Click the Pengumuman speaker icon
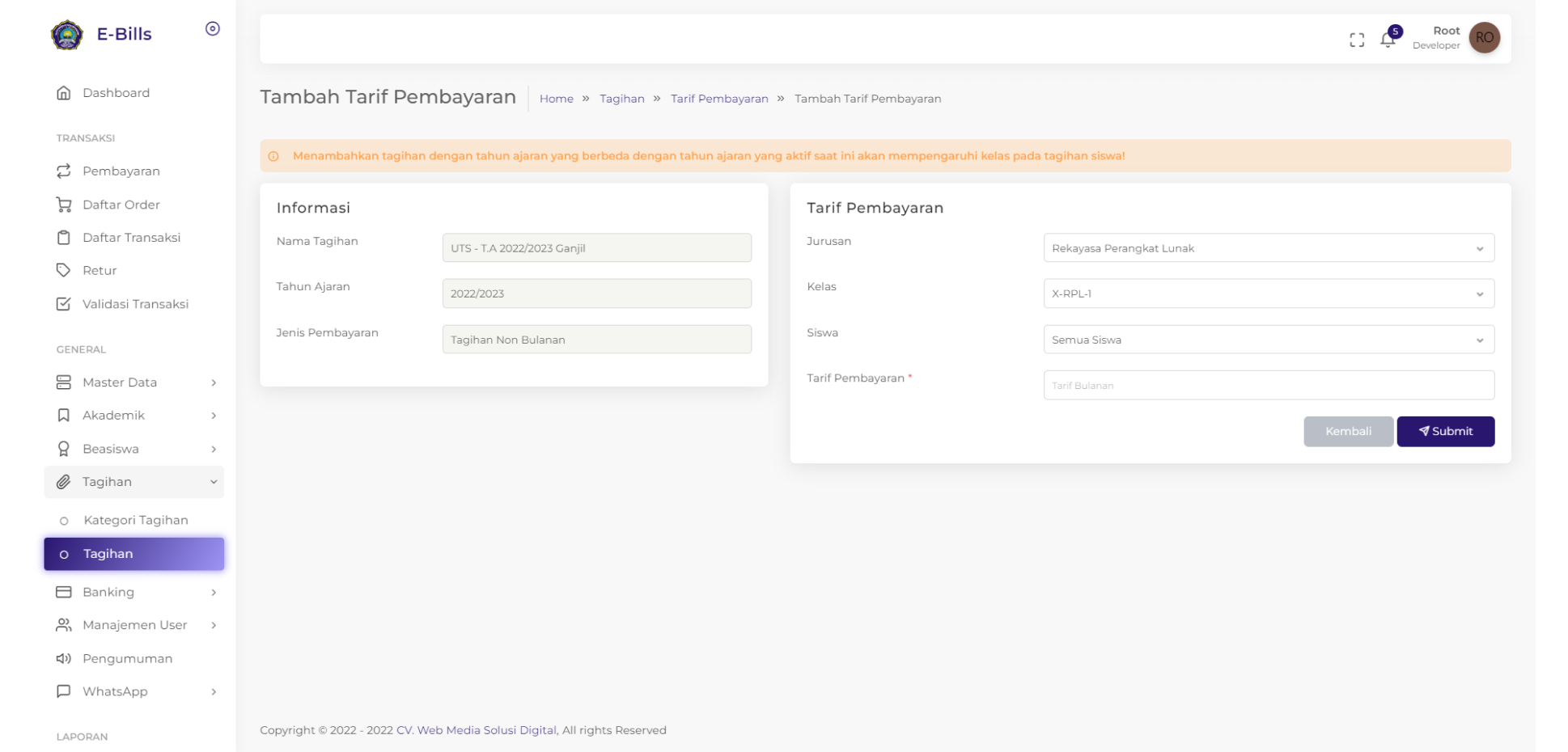 point(64,658)
